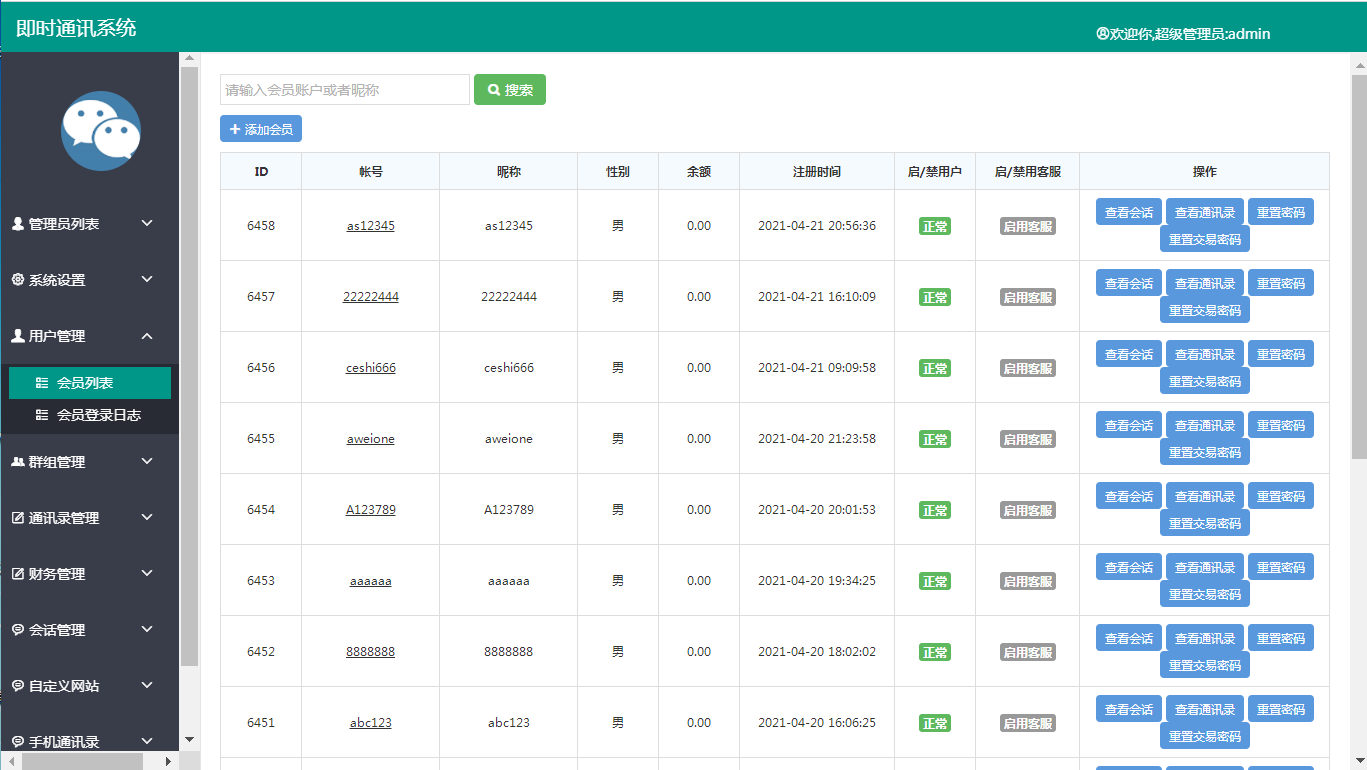Click the 通讯录管理 edit icon
The image size is (1367, 770).
coord(17,518)
